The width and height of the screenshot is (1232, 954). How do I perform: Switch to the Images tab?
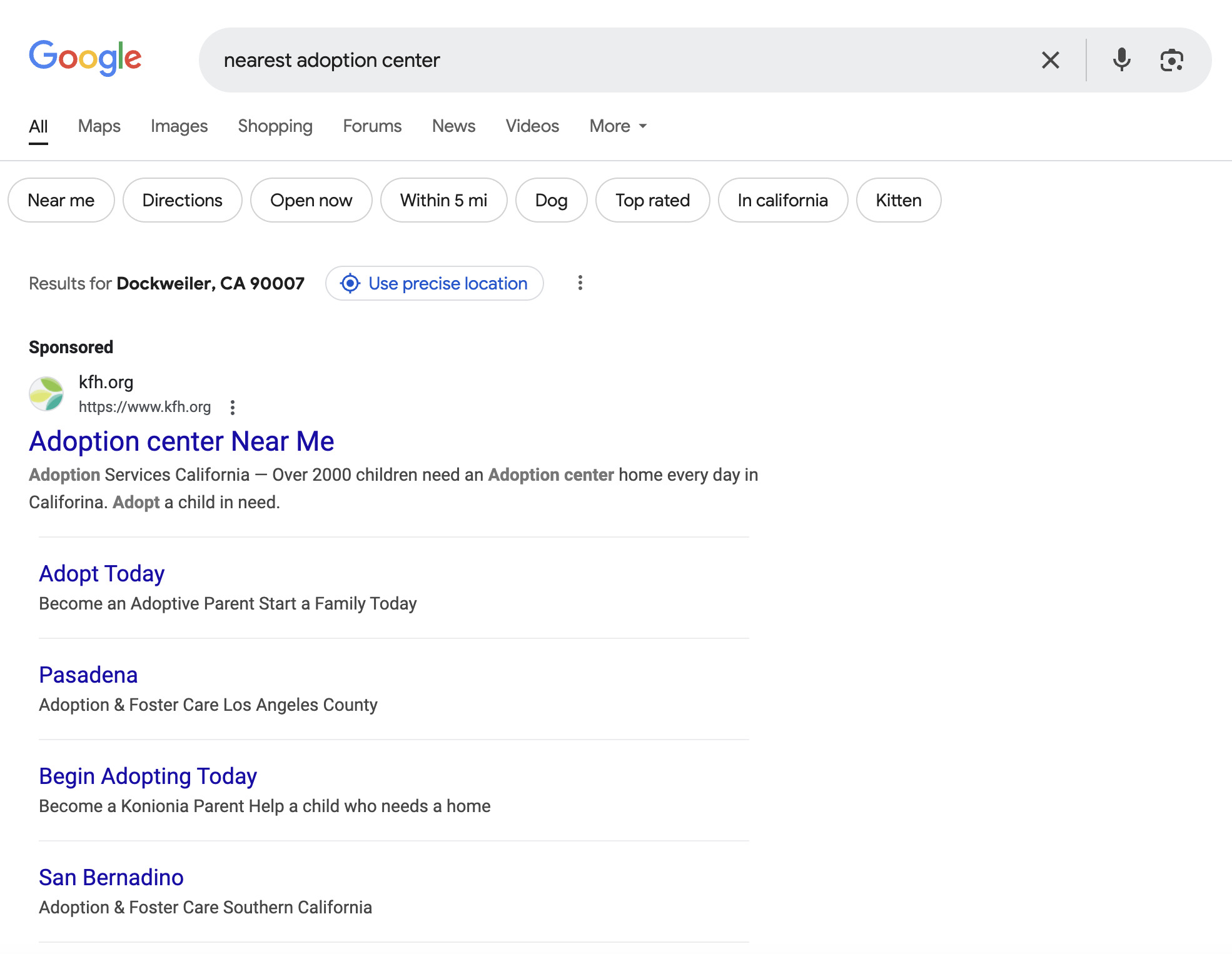pos(179,126)
